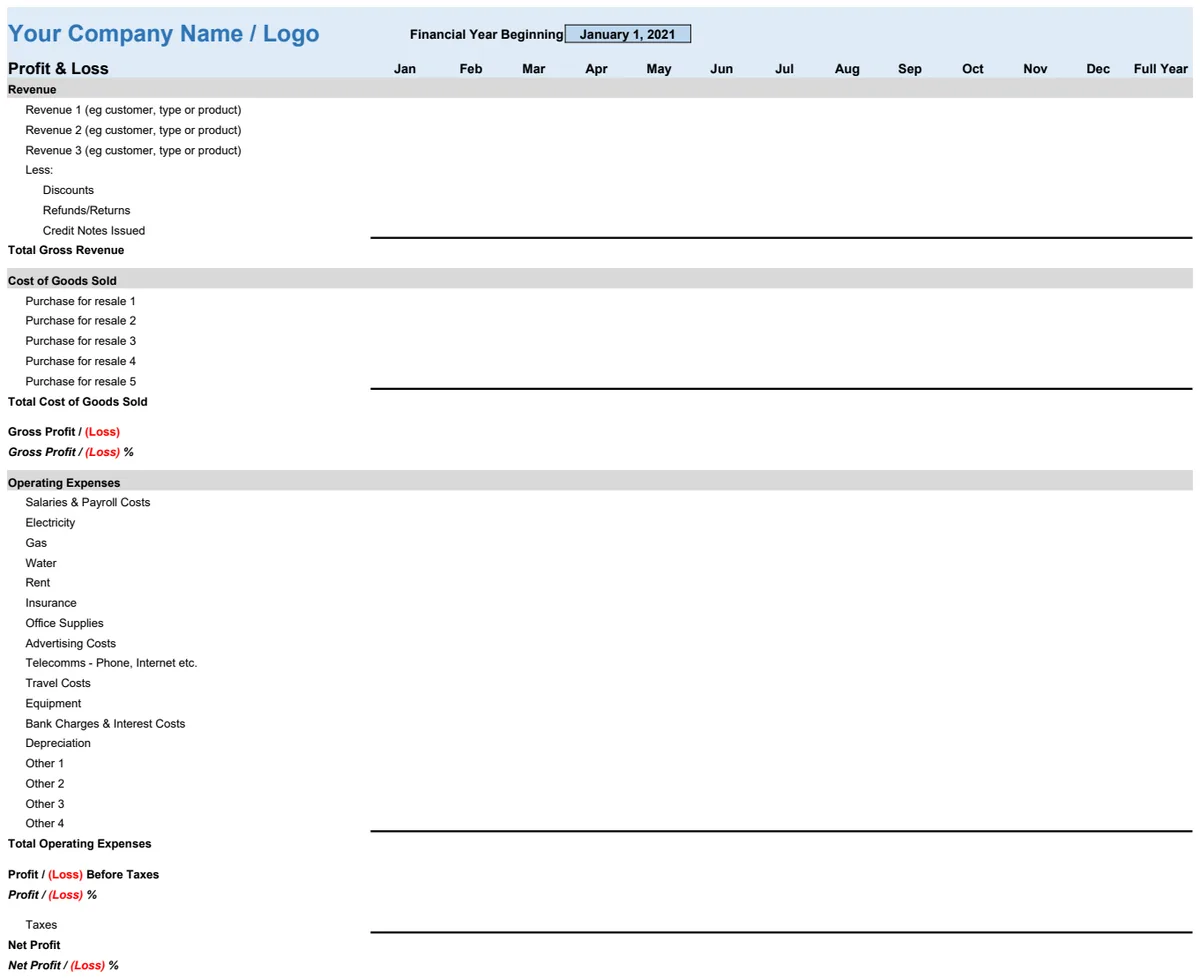Viewport: 1200px width, 979px height.
Task: Click the Mar column header
Action: (x=534, y=69)
